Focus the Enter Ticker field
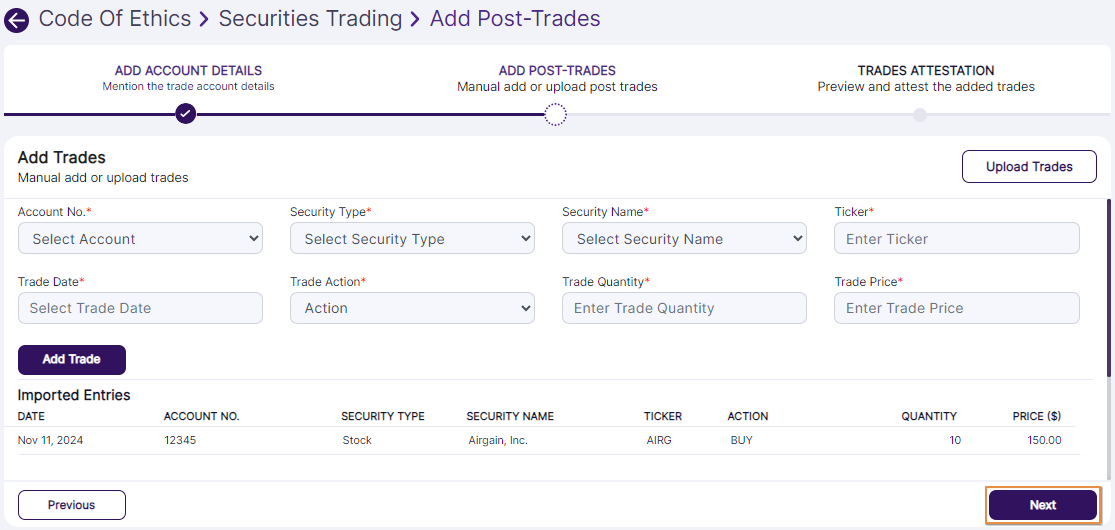1115x530 pixels. point(956,239)
